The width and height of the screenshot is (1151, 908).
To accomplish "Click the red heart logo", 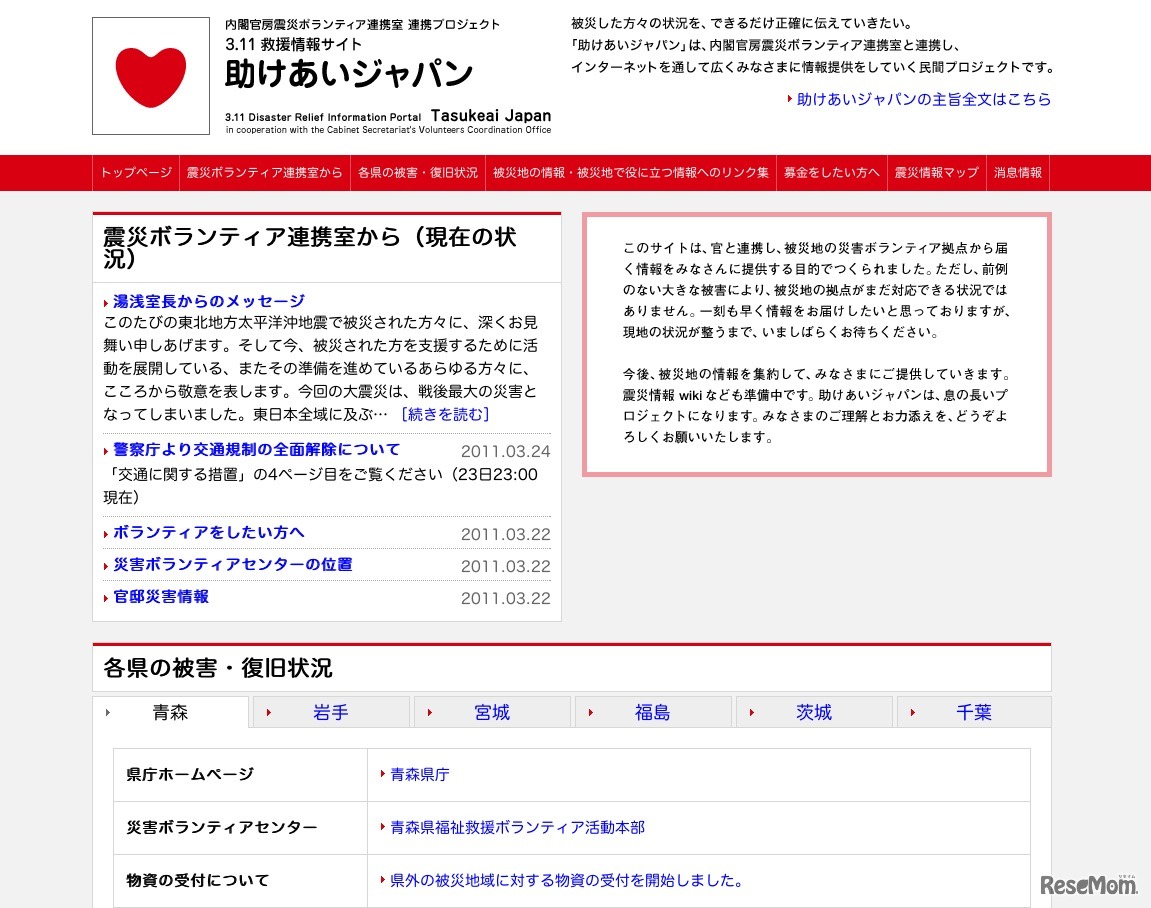I will (x=150, y=76).
